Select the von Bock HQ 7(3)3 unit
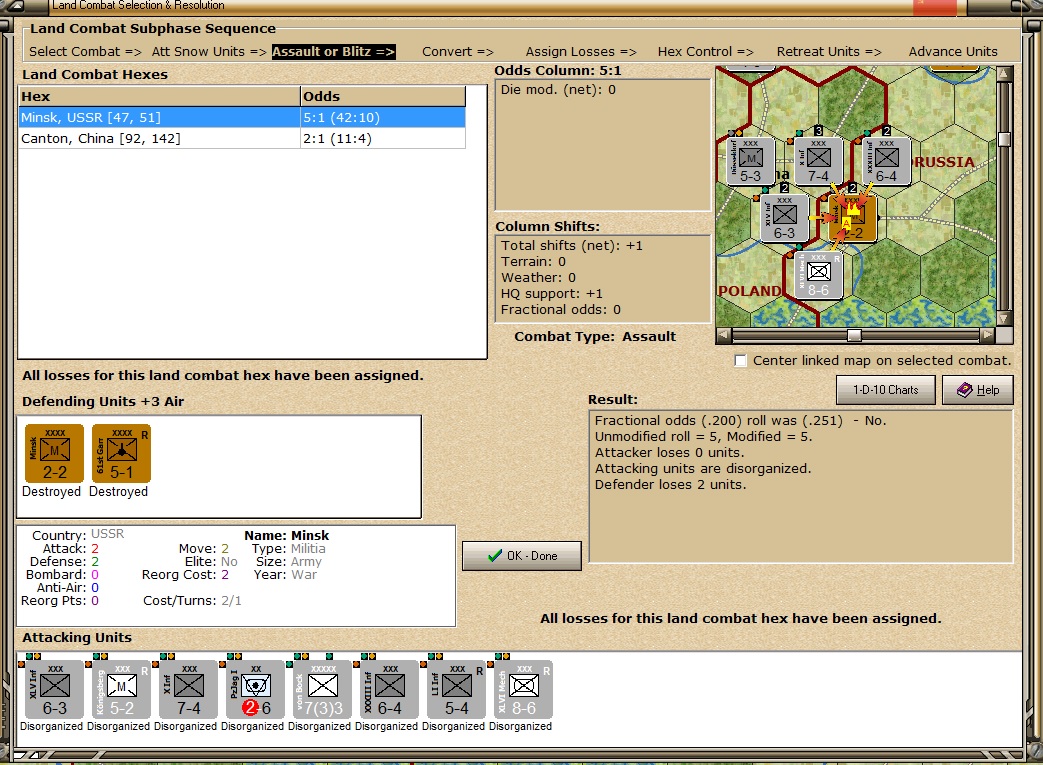This screenshot has width=1043, height=765. click(323, 689)
